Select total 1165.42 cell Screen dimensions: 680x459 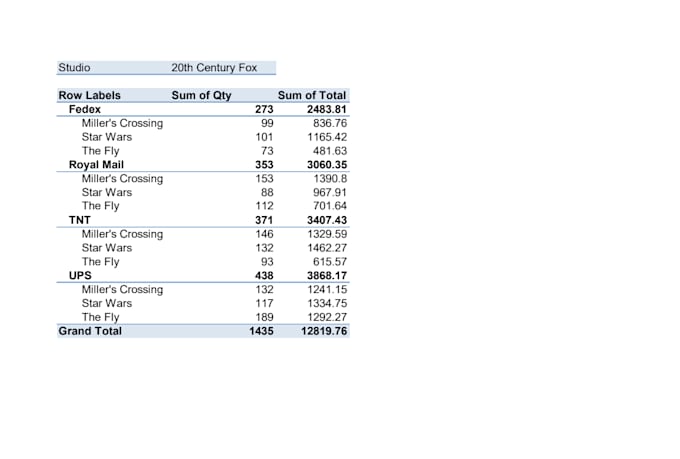[x=327, y=137]
